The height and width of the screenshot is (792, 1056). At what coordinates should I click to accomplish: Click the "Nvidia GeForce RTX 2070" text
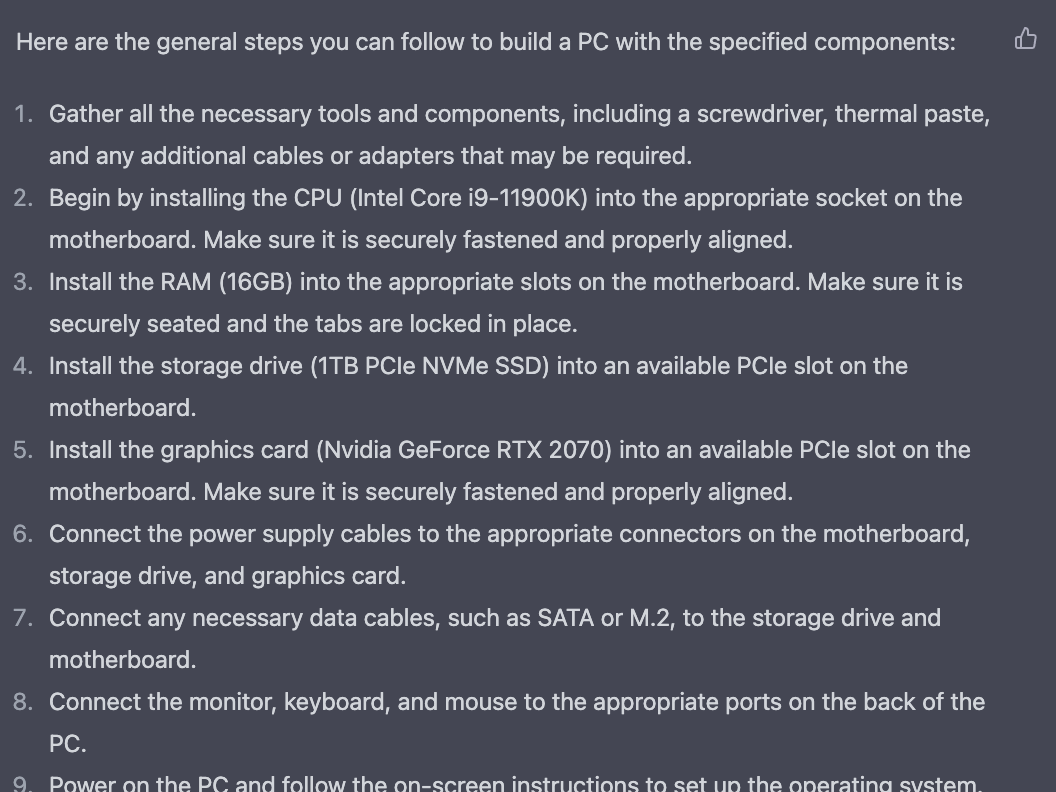click(463, 450)
